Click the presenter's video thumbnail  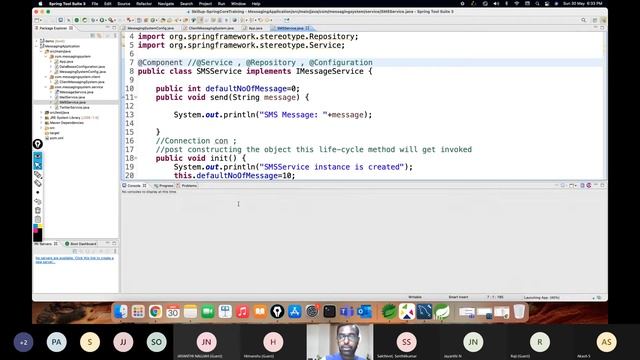coord(340,342)
